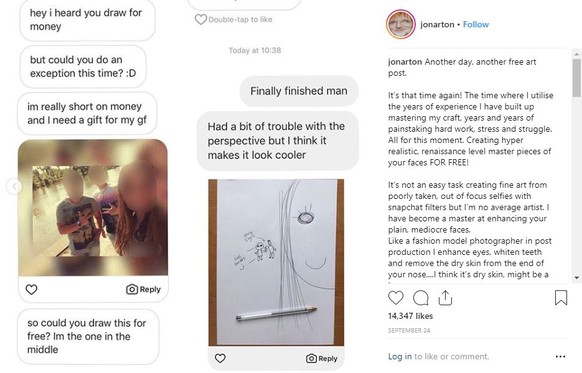
Task: Open the Log in link
Action: point(400,356)
